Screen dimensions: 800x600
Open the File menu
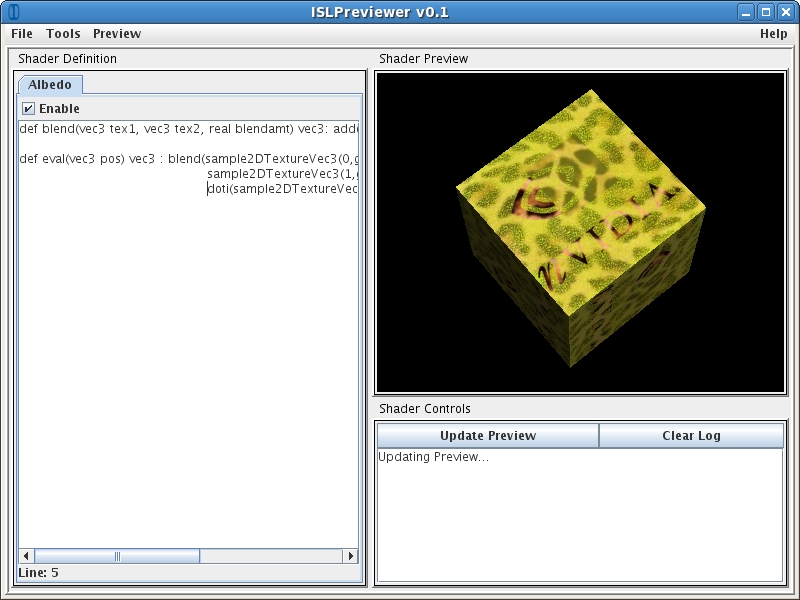click(x=22, y=34)
